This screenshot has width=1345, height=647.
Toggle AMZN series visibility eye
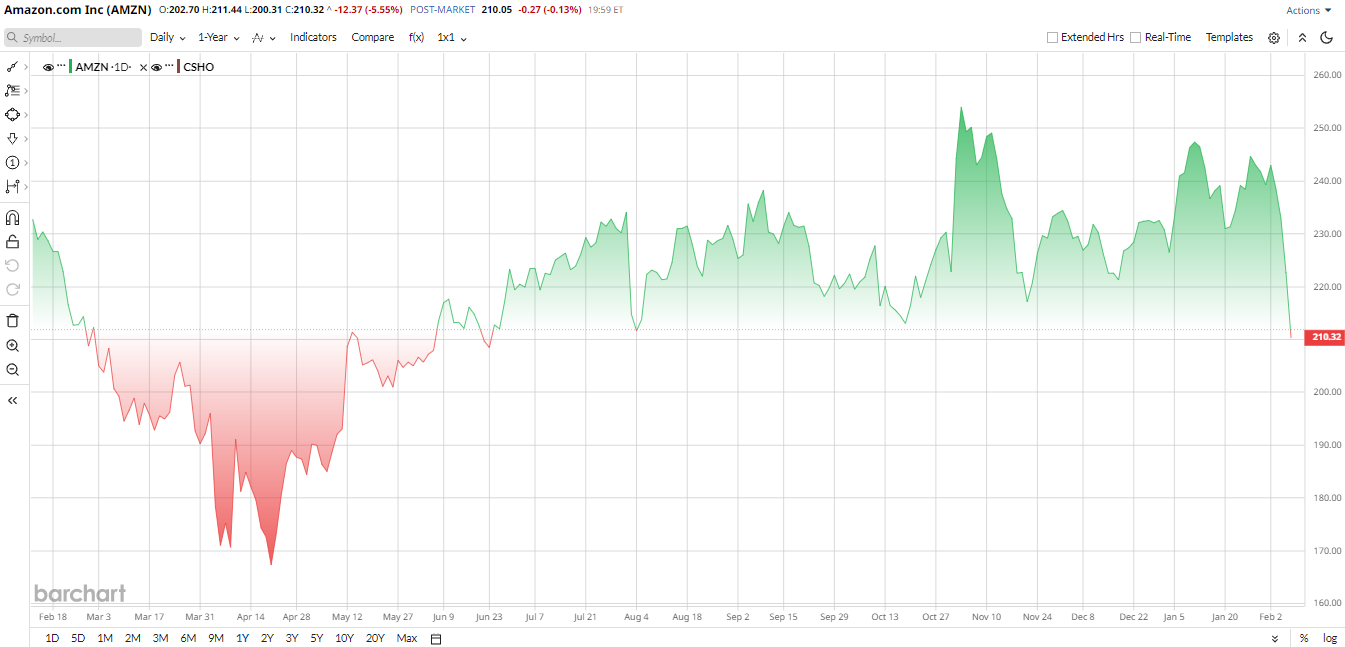click(48, 67)
